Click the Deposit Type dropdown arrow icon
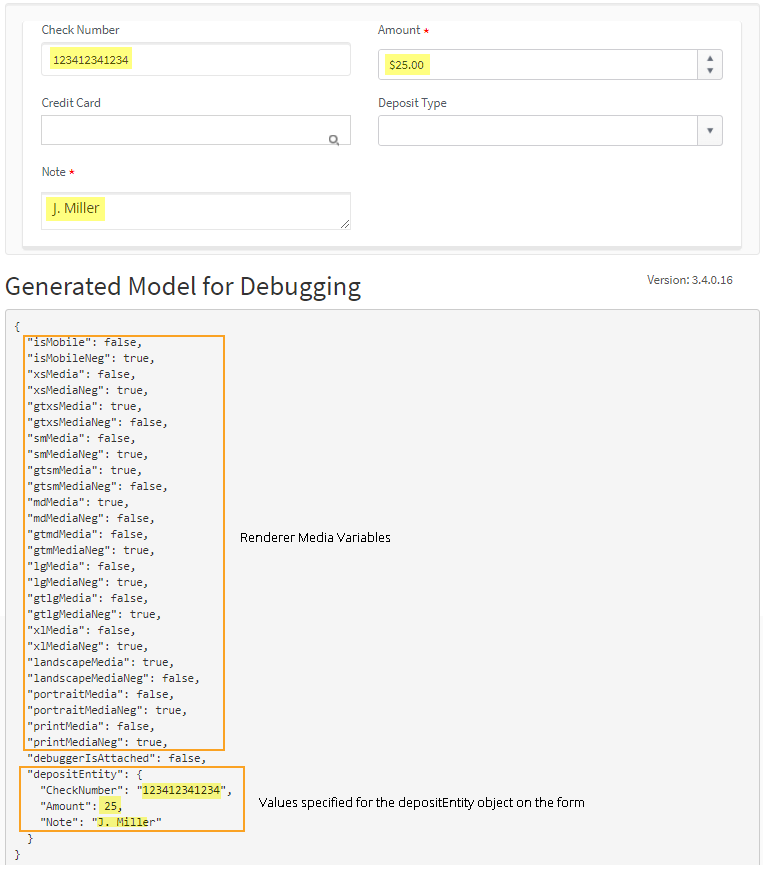 [x=710, y=130]
